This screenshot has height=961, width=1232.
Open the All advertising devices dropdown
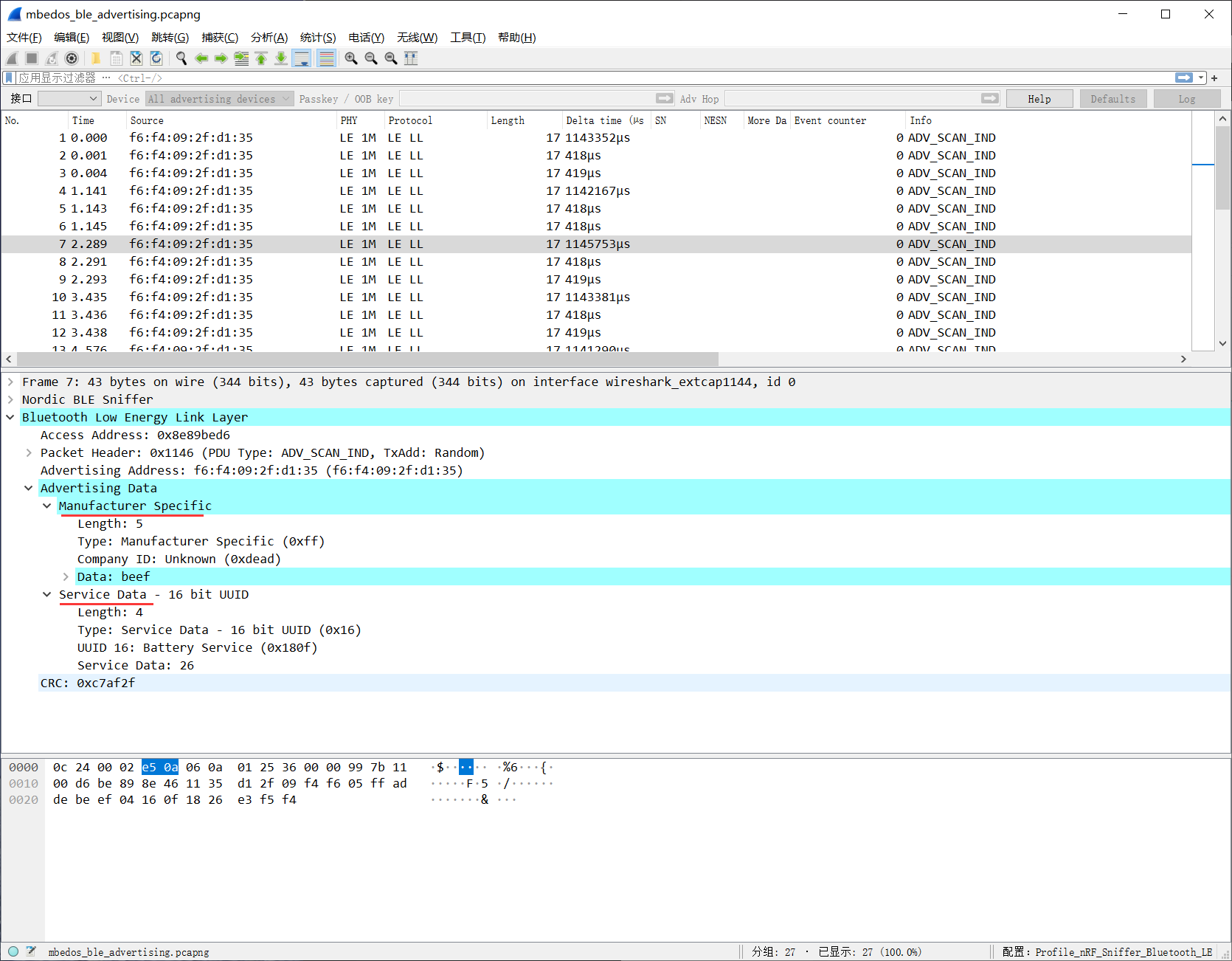click(219, 99)
